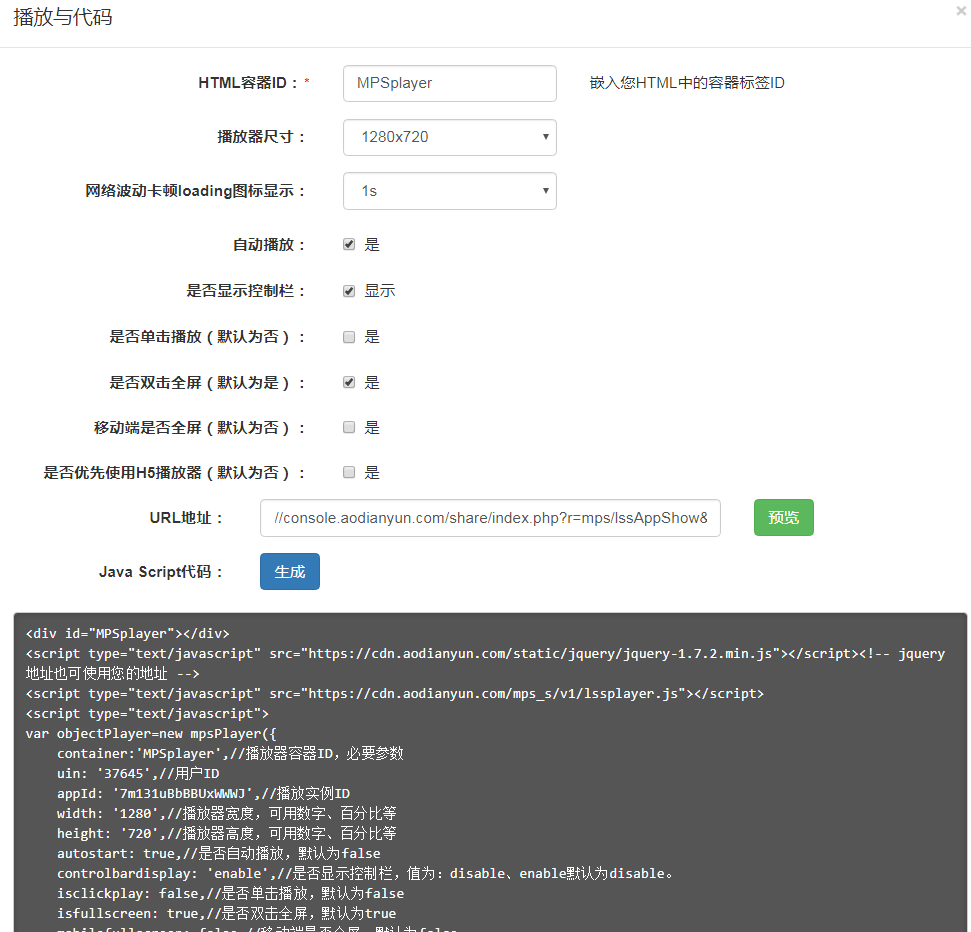
Task: Click the container:'MPSplayer' code line
Action: [x=230, y=754]
